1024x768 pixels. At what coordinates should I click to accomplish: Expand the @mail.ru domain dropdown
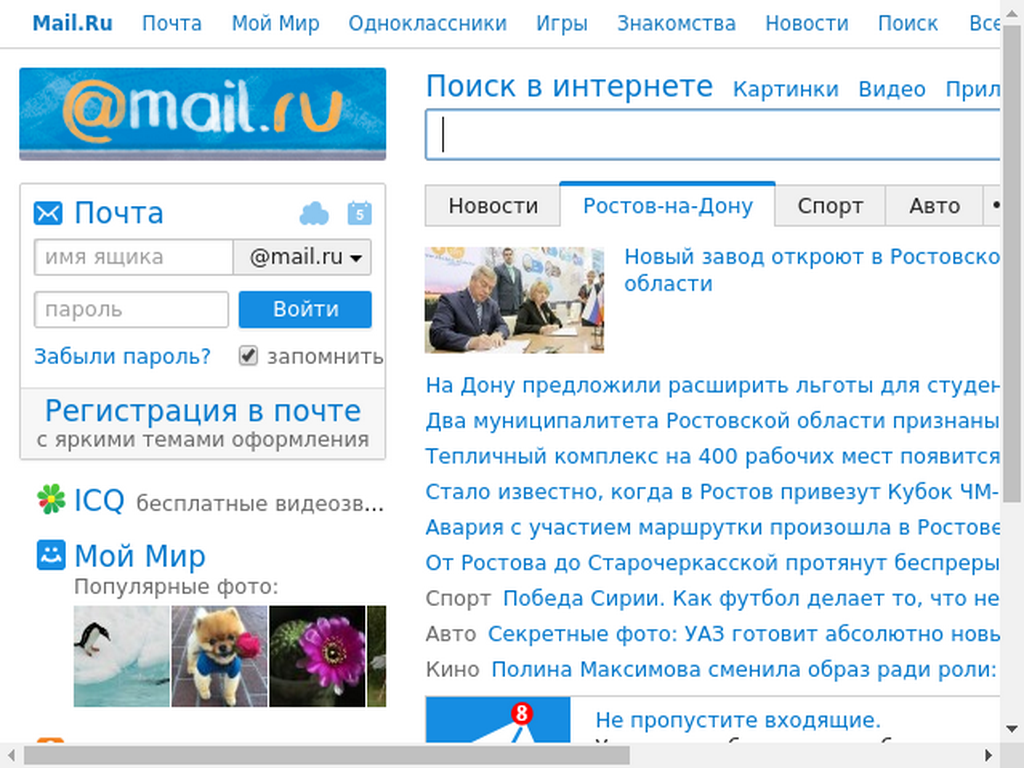[x=302, y=257]
